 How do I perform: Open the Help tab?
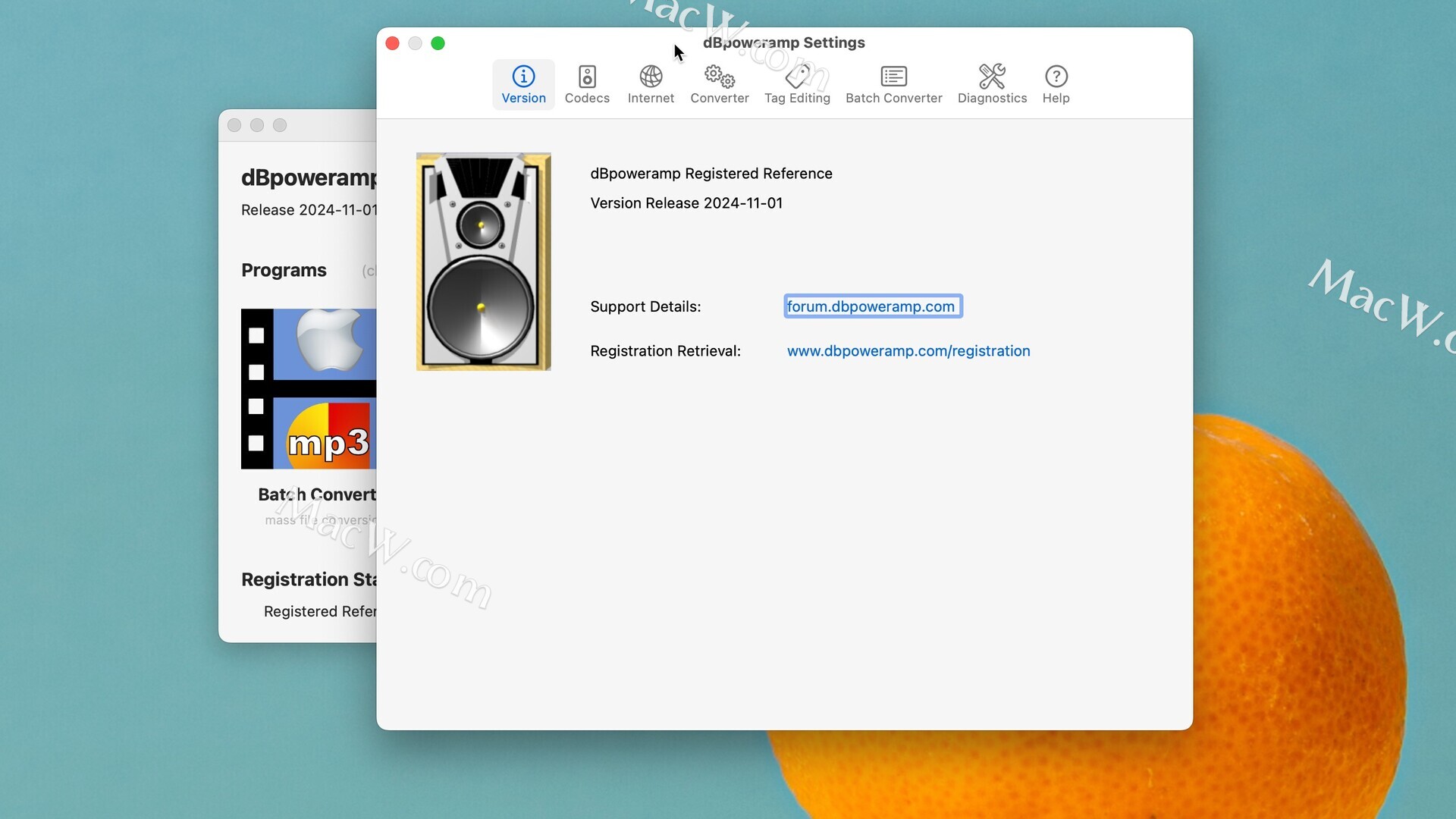[1056, 85]
